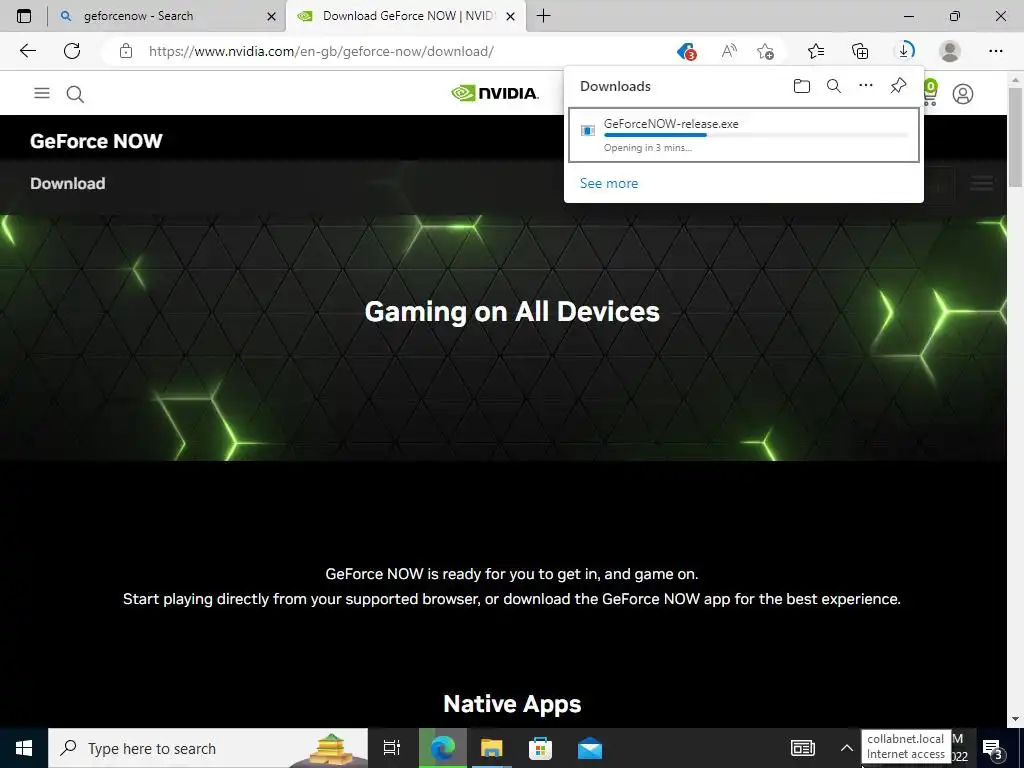The height and width of the screenshot is (768, 1024).
Task: Open News and interests taskbar icon
Action: click(x=803, y=748)
